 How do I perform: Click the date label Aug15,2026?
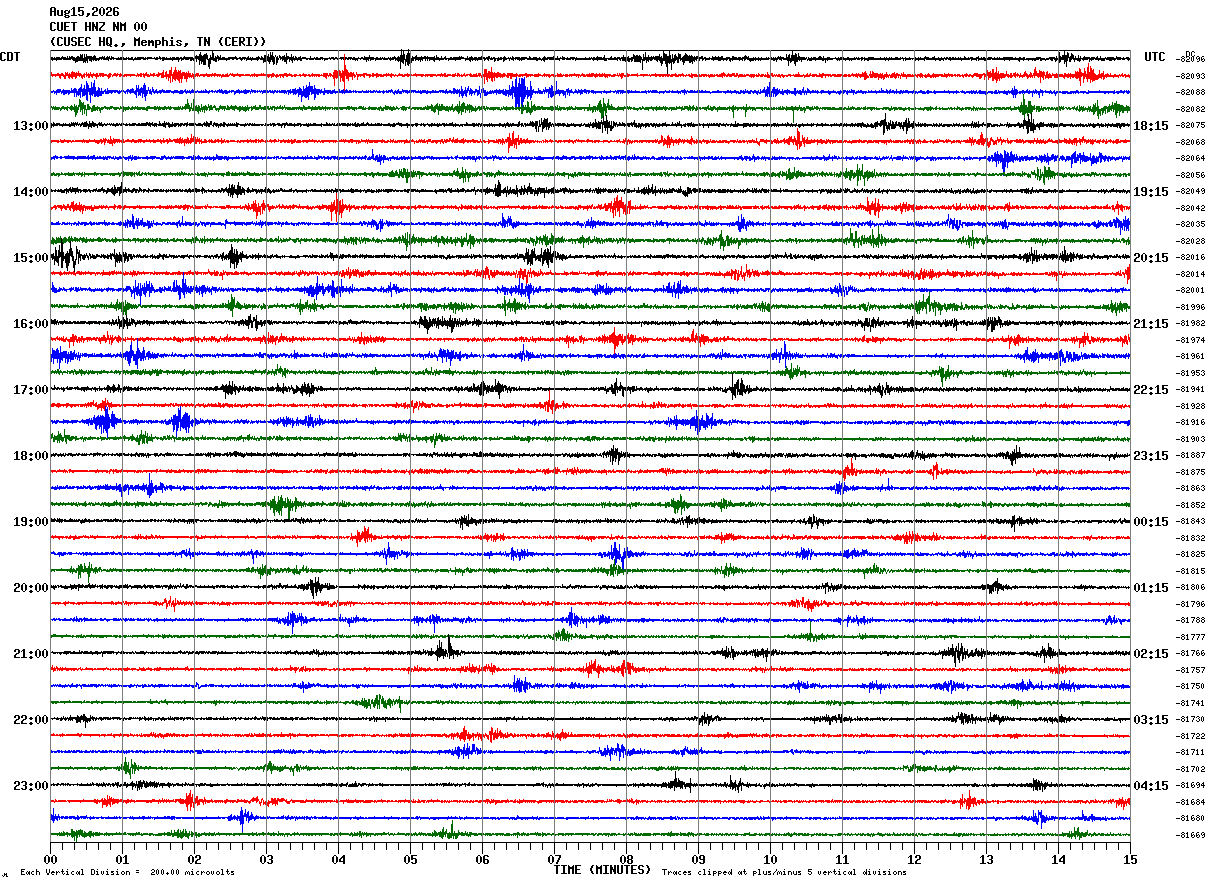click(x=84, y=12)
